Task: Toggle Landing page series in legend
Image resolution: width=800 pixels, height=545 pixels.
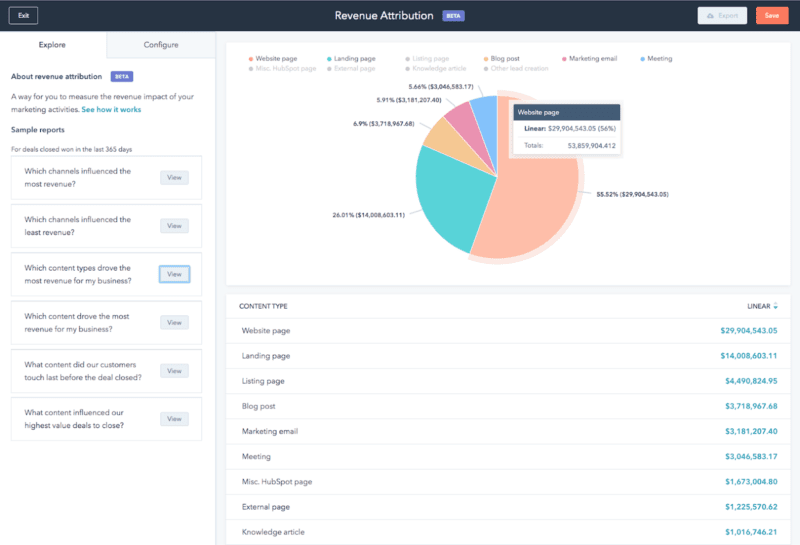Action: [x=329, y=59]
